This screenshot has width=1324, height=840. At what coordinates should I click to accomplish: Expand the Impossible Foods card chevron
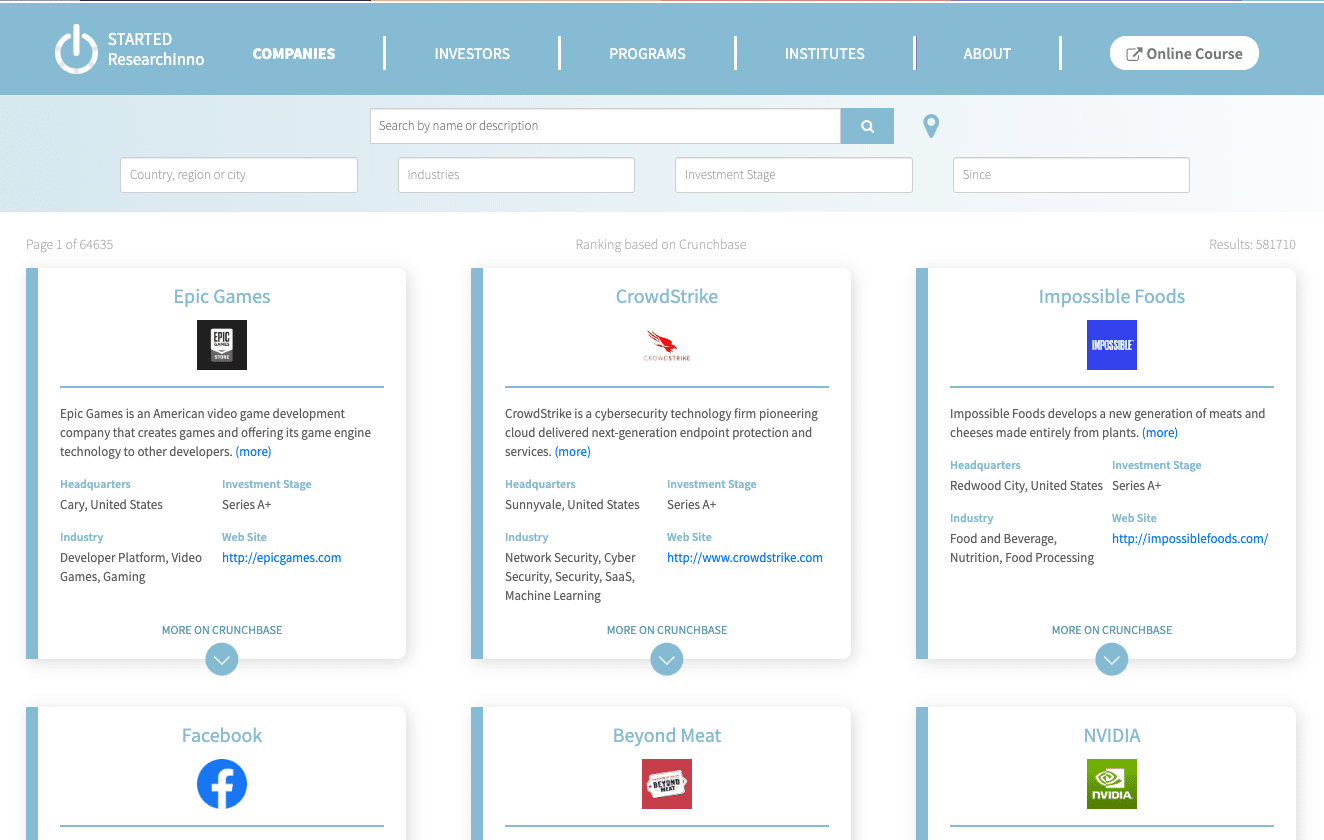click(x=1112, y=659)
